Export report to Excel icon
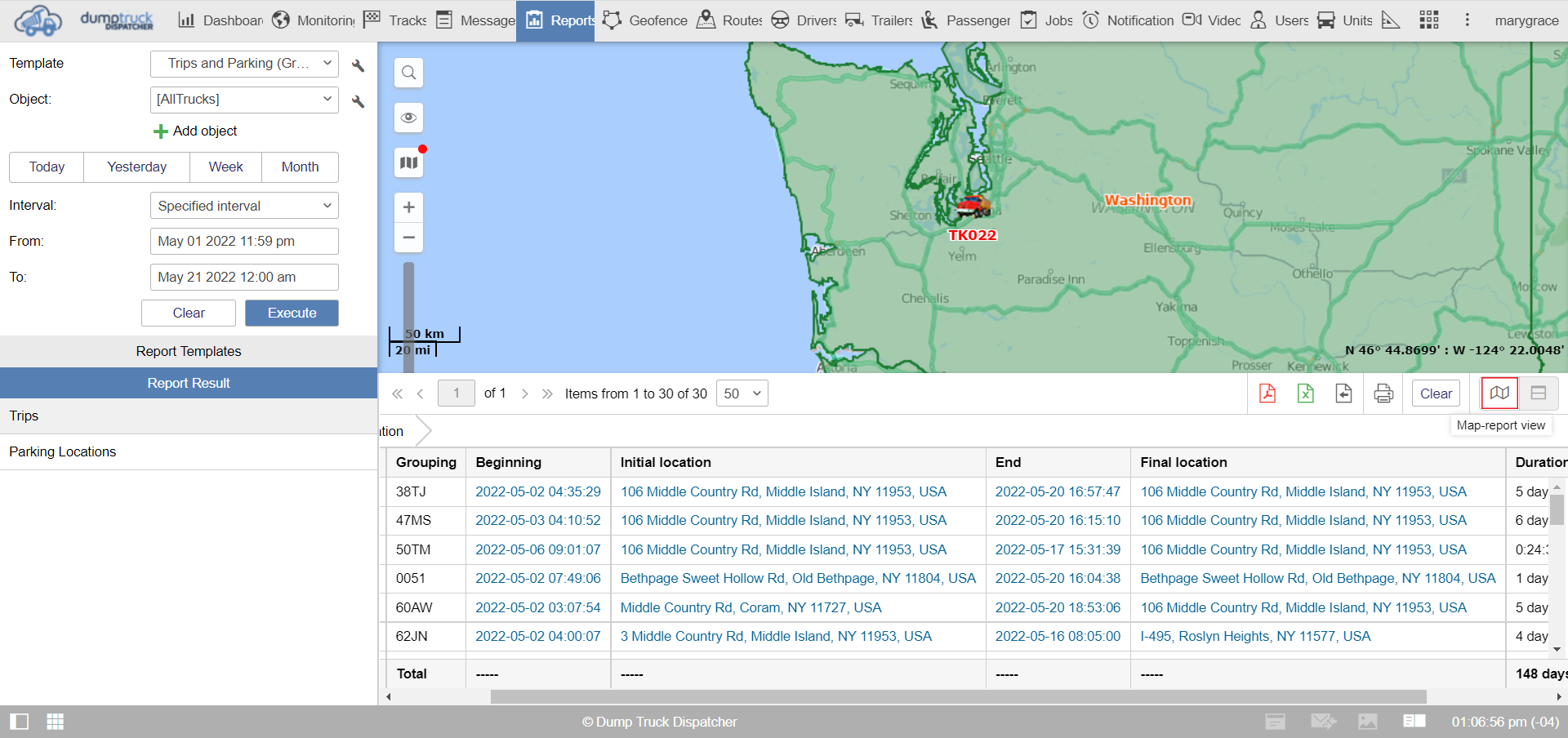Image resolution: width=1568 pixels, height=738 pixels. [x=1305, y=393]
